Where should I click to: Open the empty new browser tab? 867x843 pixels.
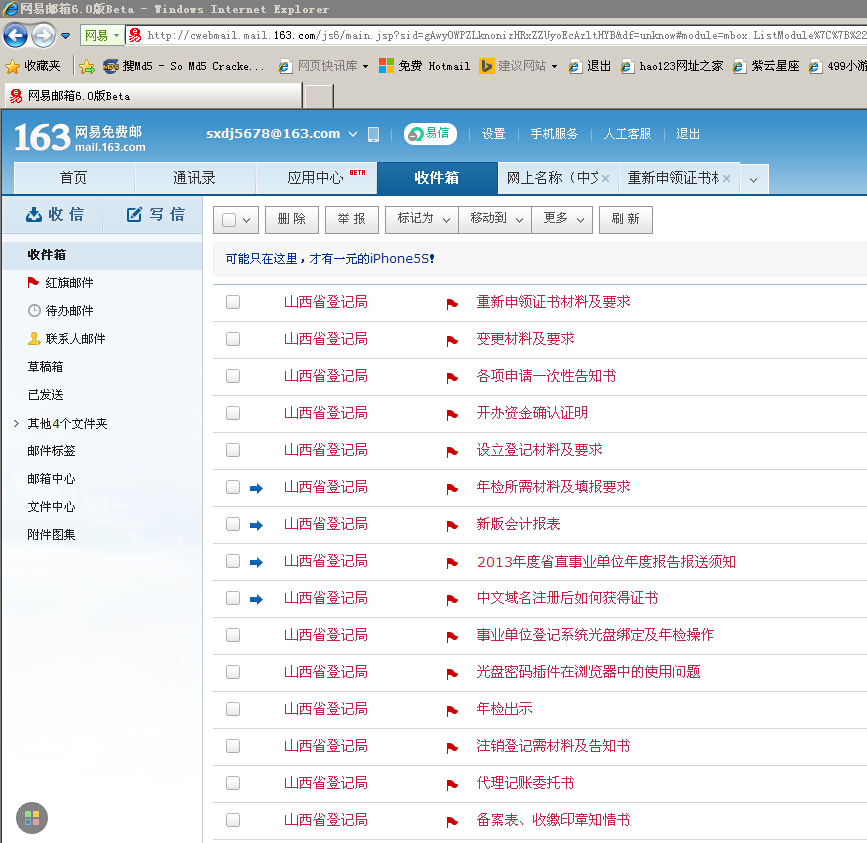coord(319,96)
